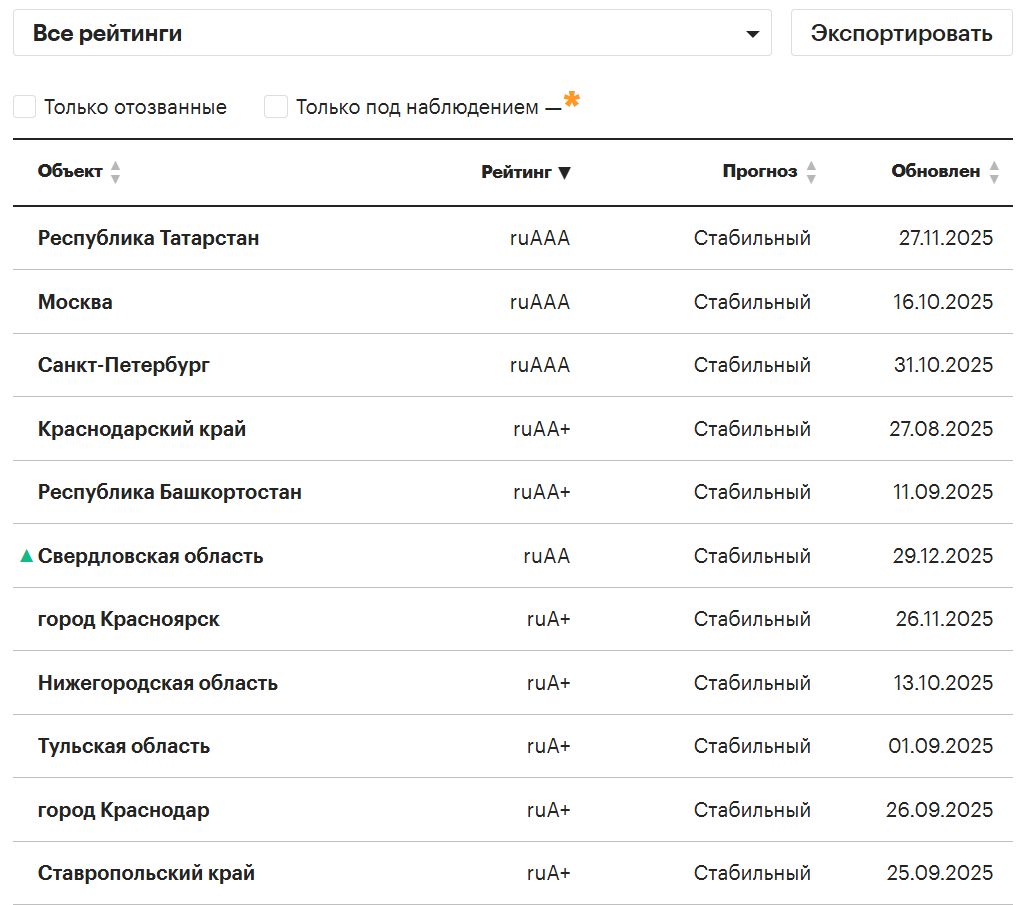Select Нижегородская область in the table
The image size is (1027, 905).
pyautogui.click(x=158, y=683)
